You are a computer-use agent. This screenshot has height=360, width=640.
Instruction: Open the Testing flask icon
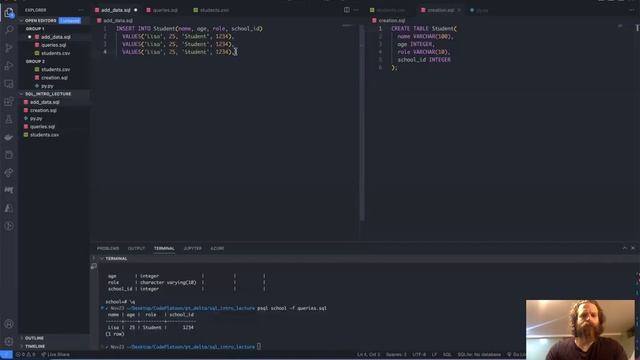coord(9,120)
